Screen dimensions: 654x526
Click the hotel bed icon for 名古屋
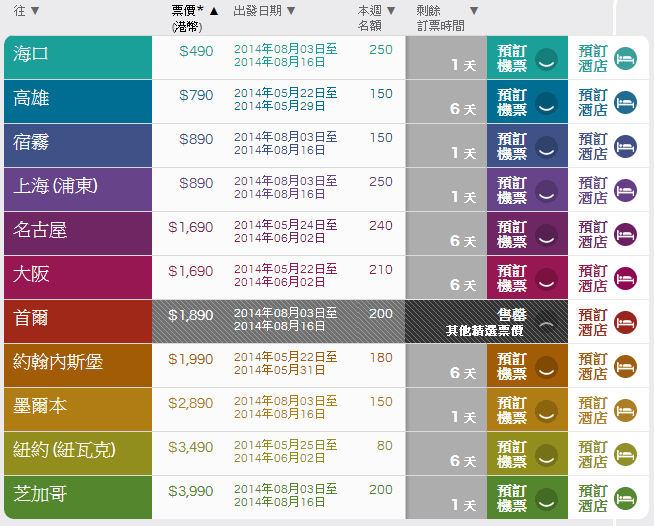pyautogui.click(x=625, y=234)
